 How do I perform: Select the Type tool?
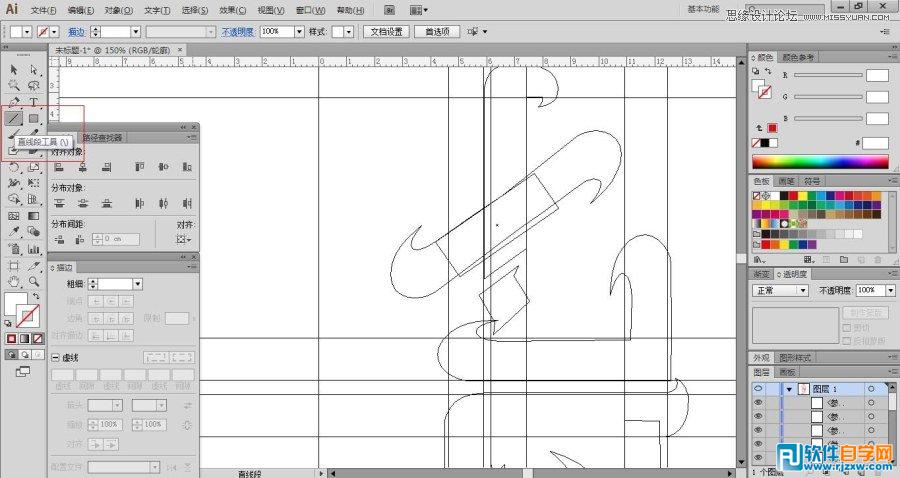pyautogui.click(x=34, y=101)
